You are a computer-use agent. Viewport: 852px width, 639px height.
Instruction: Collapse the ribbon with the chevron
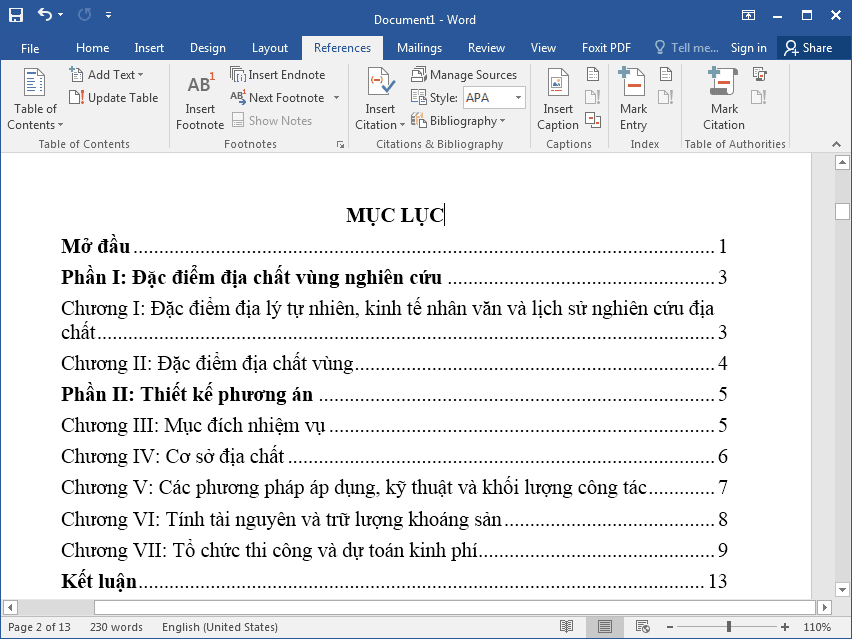pyautogui.click(x=836, y=142)
